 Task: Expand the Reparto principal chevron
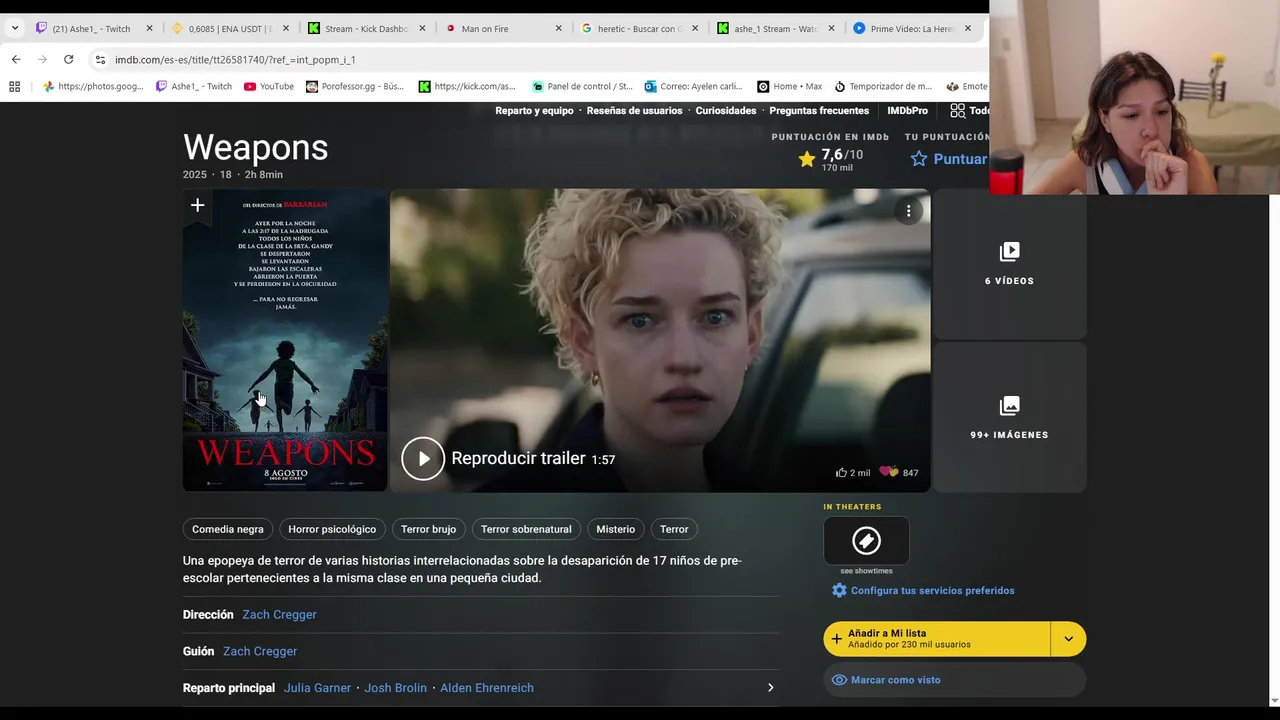[x=770, y=688]
